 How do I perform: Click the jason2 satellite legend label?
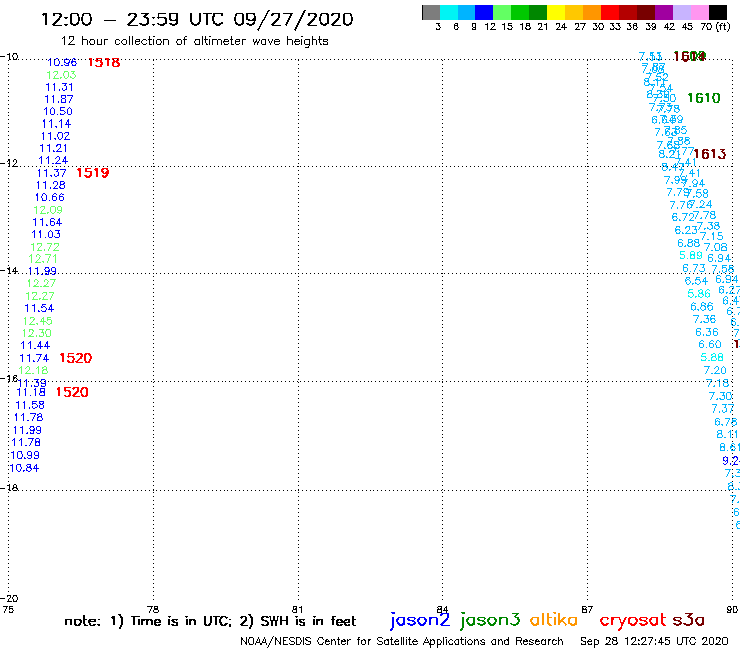click(x=420, y=620)
